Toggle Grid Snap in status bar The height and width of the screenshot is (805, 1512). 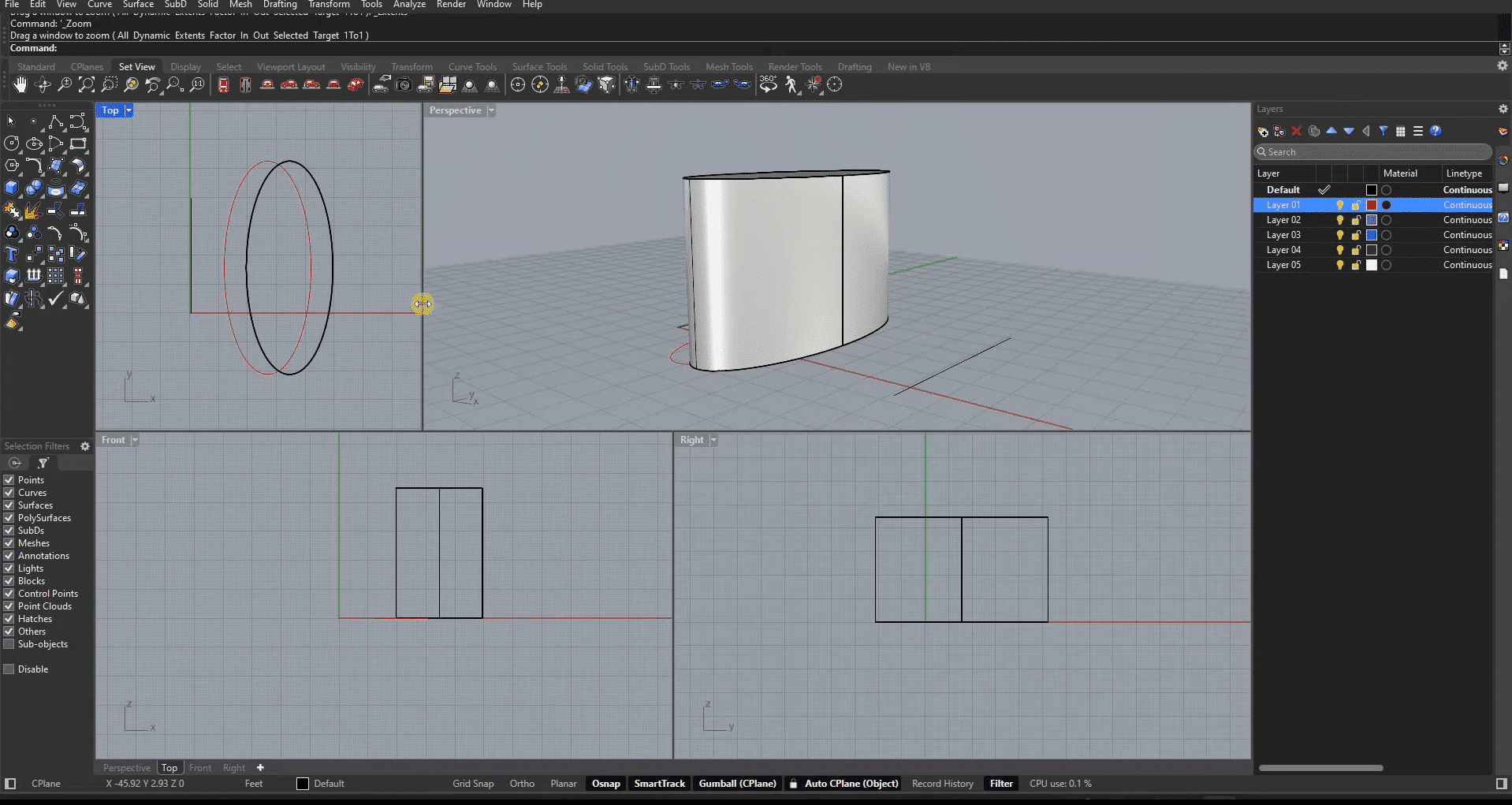(473, 784)
